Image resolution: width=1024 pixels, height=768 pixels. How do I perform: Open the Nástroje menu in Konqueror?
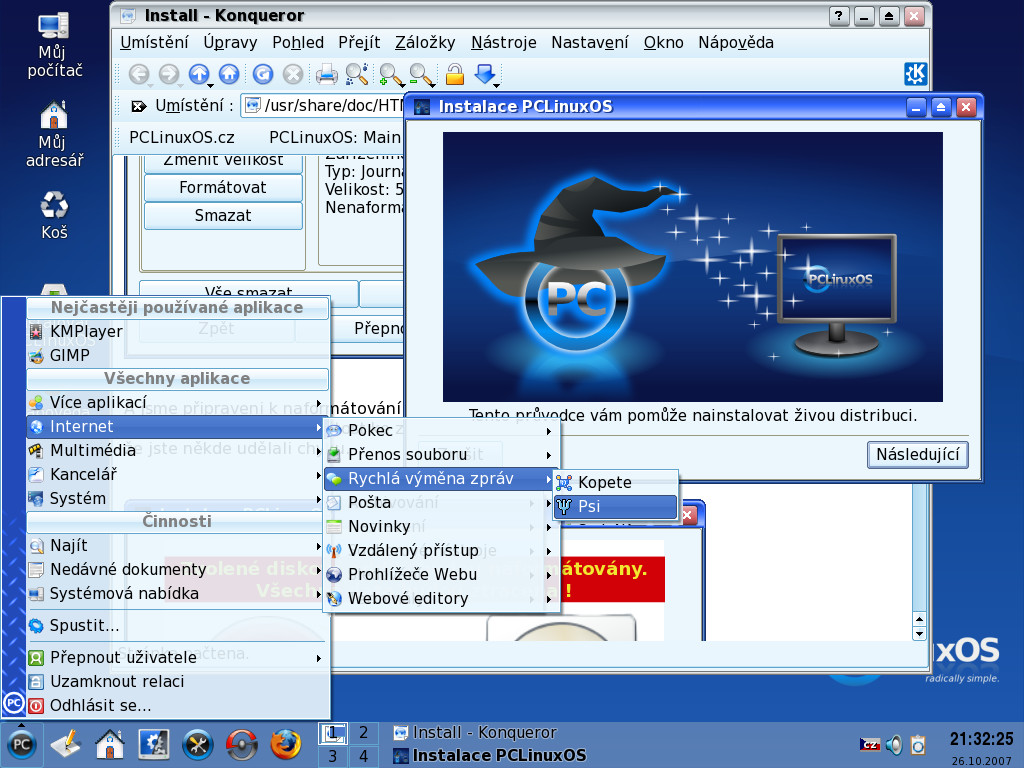(x=504, y=43)
